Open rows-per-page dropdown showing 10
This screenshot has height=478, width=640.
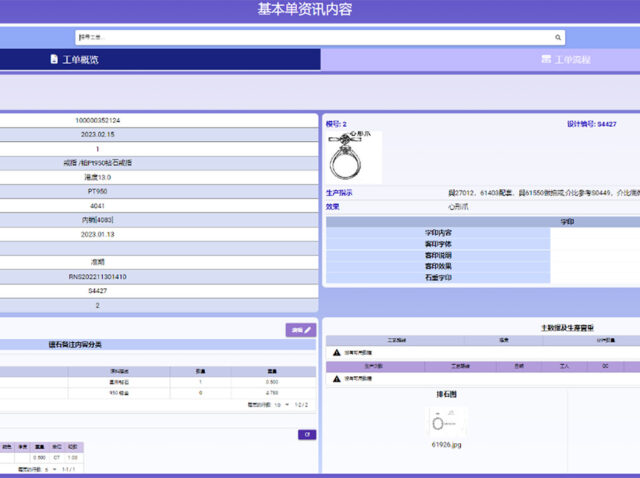(x=279, y=405)
